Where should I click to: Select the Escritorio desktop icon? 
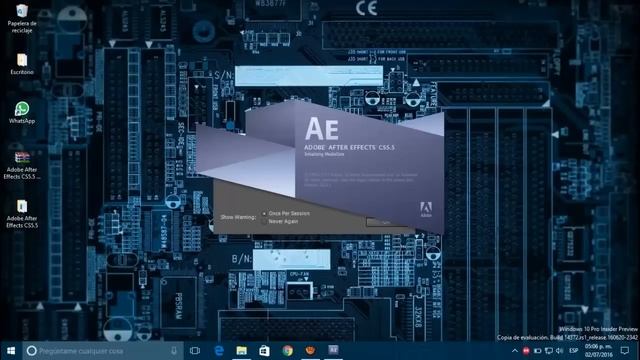tap(22, 64)
